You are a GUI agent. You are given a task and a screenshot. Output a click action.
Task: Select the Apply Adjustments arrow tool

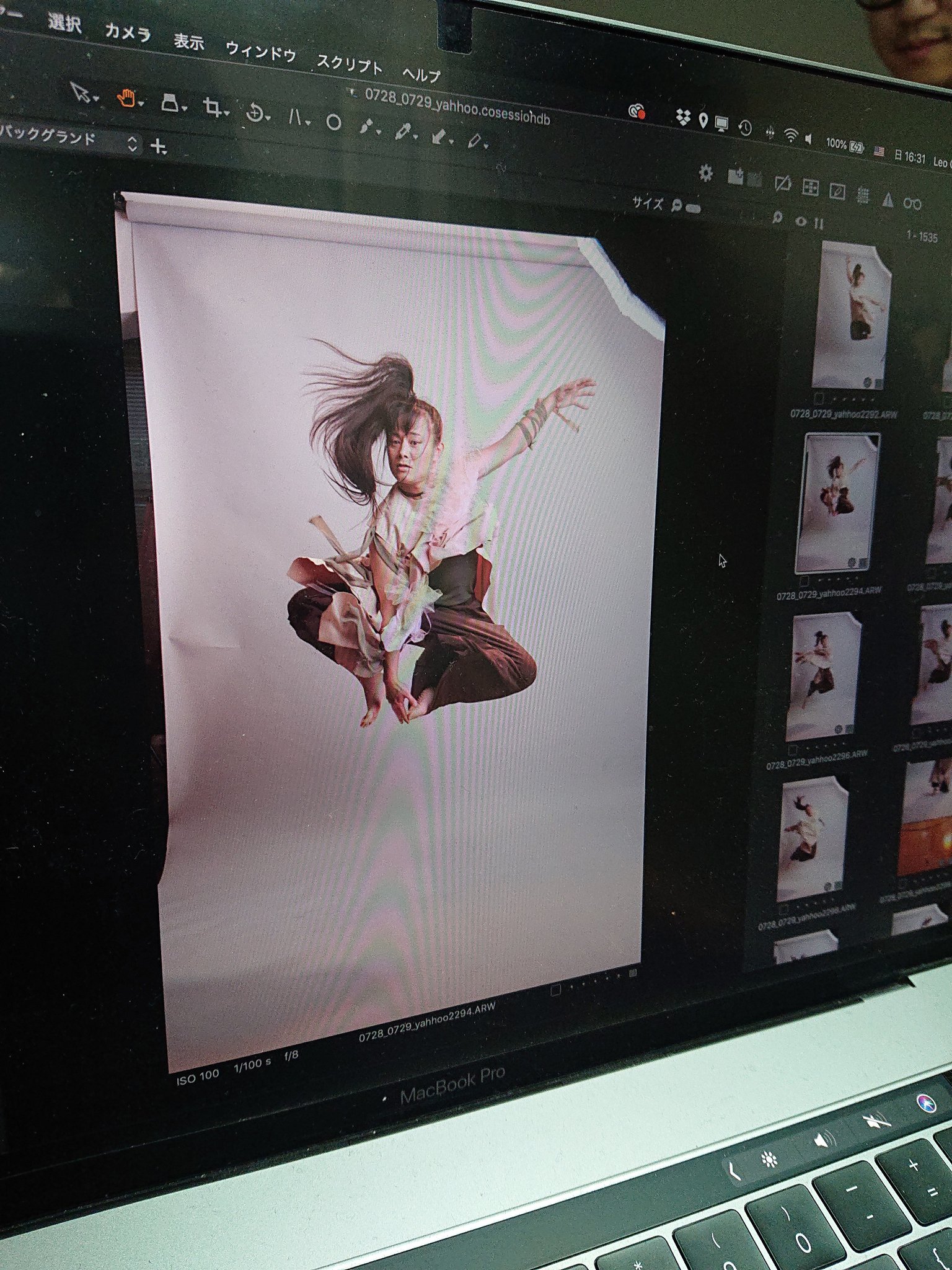pyautogui.click(x=439, y=136)
